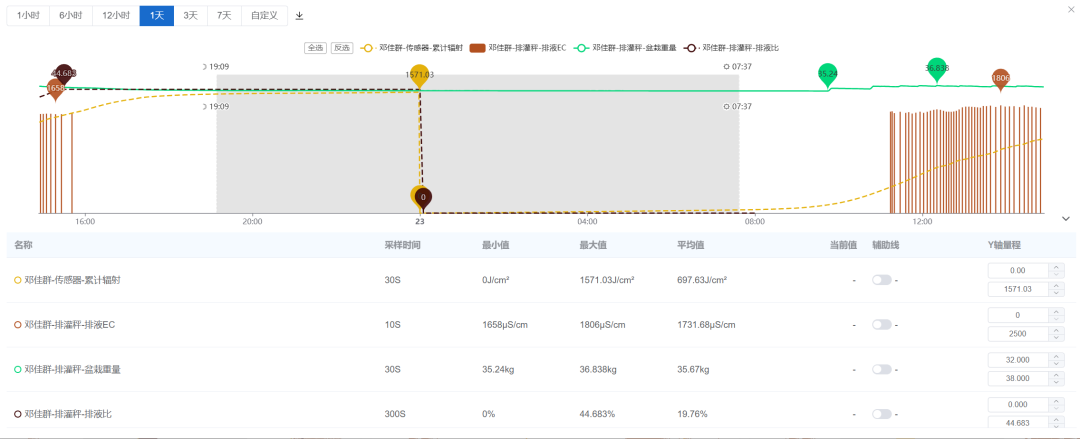Select the 邓佳群-排灌秤-盆栽重量 row name
Image resolution: width=1080 pixels, height=439 pixels.
(72, 369)
